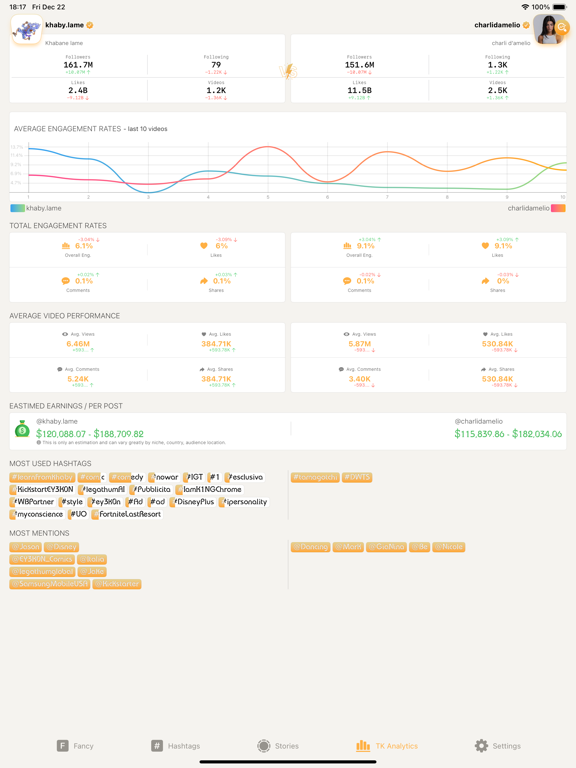576x768 pixels.
Task: Tap charlidamelio's #DWTS hashtag
Action: click(x=357, y=477)
